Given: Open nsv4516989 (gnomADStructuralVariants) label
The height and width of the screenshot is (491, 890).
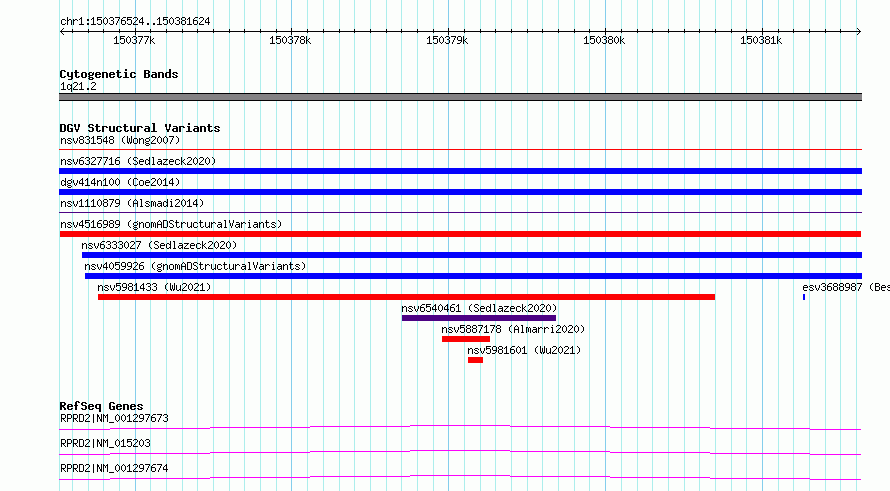Looking at the screenshot, I should click(171, 224).
